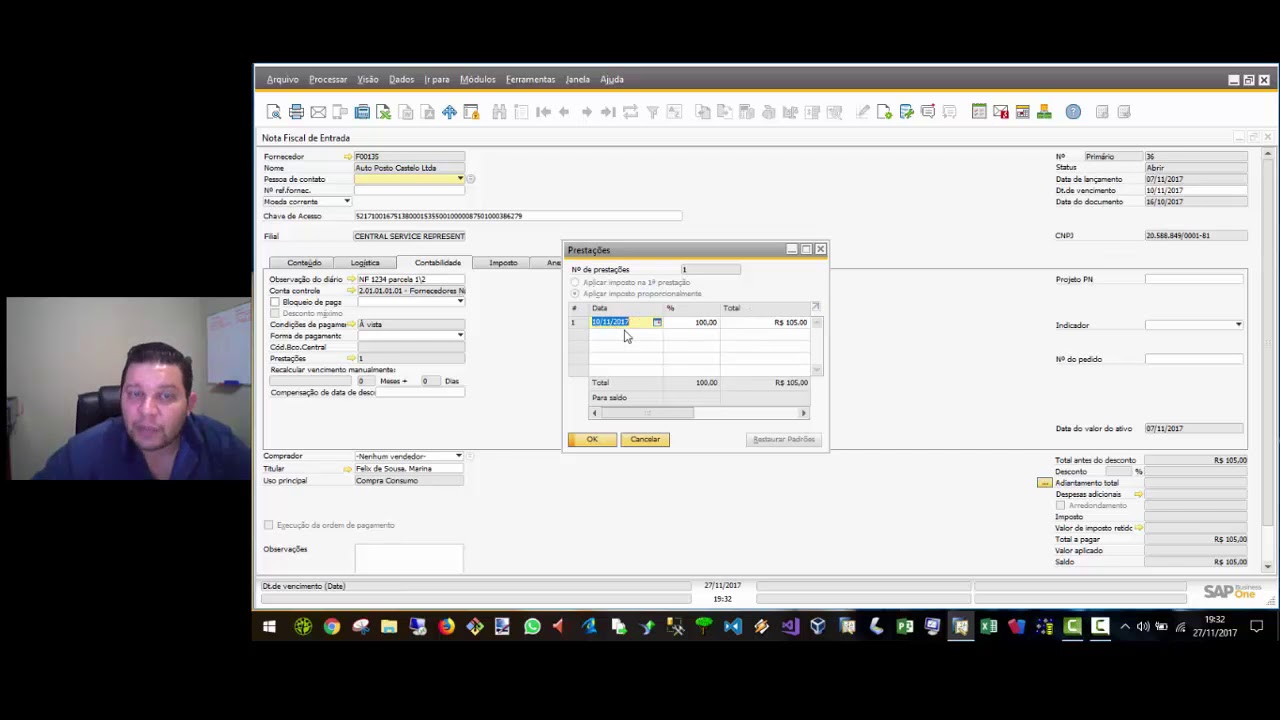Click the Observações text area
The width and height of the screenshot is (1280, 720).
tap(409, 559)
